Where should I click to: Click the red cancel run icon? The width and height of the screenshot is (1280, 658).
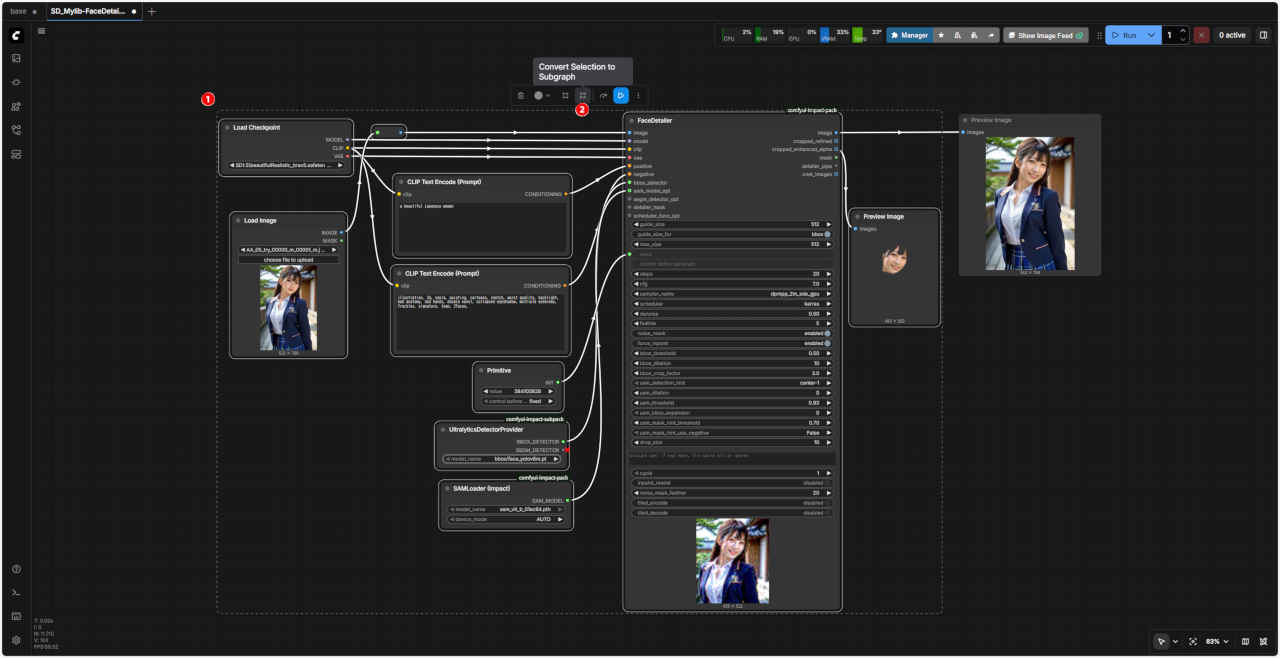tap(1201, 35)
